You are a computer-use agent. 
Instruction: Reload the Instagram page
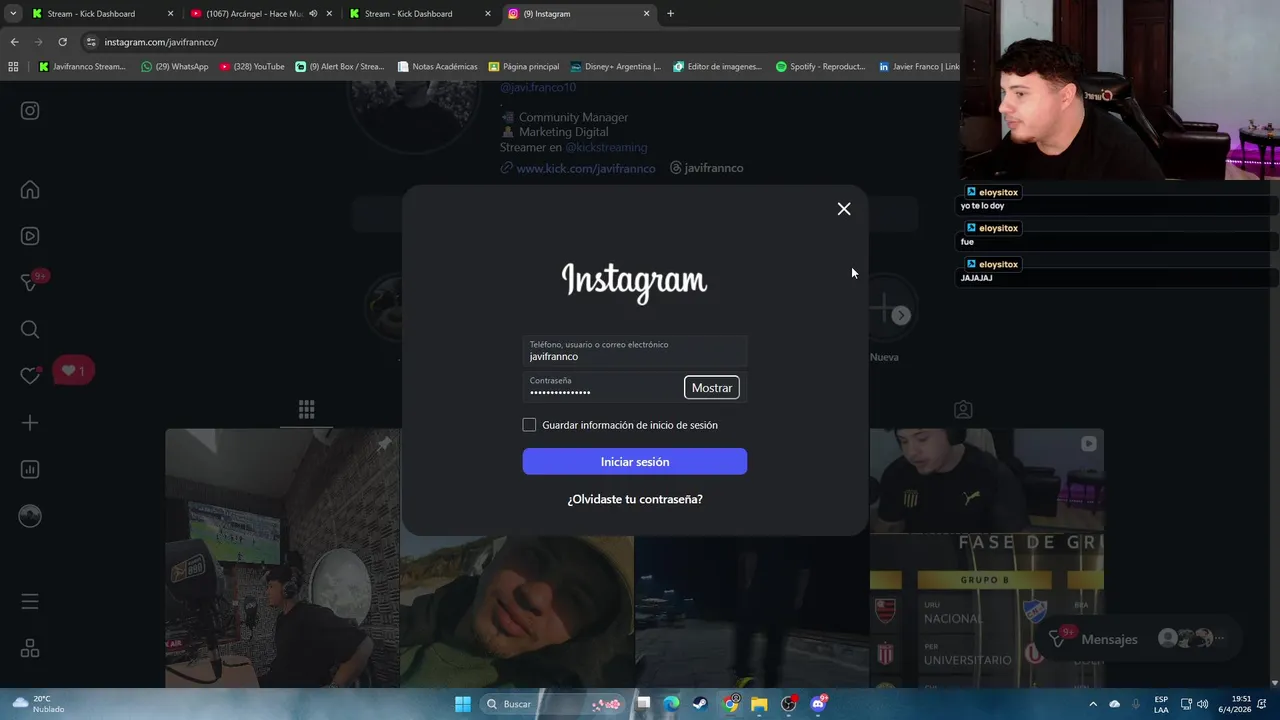pyautogui.click(x=62, y=42)
